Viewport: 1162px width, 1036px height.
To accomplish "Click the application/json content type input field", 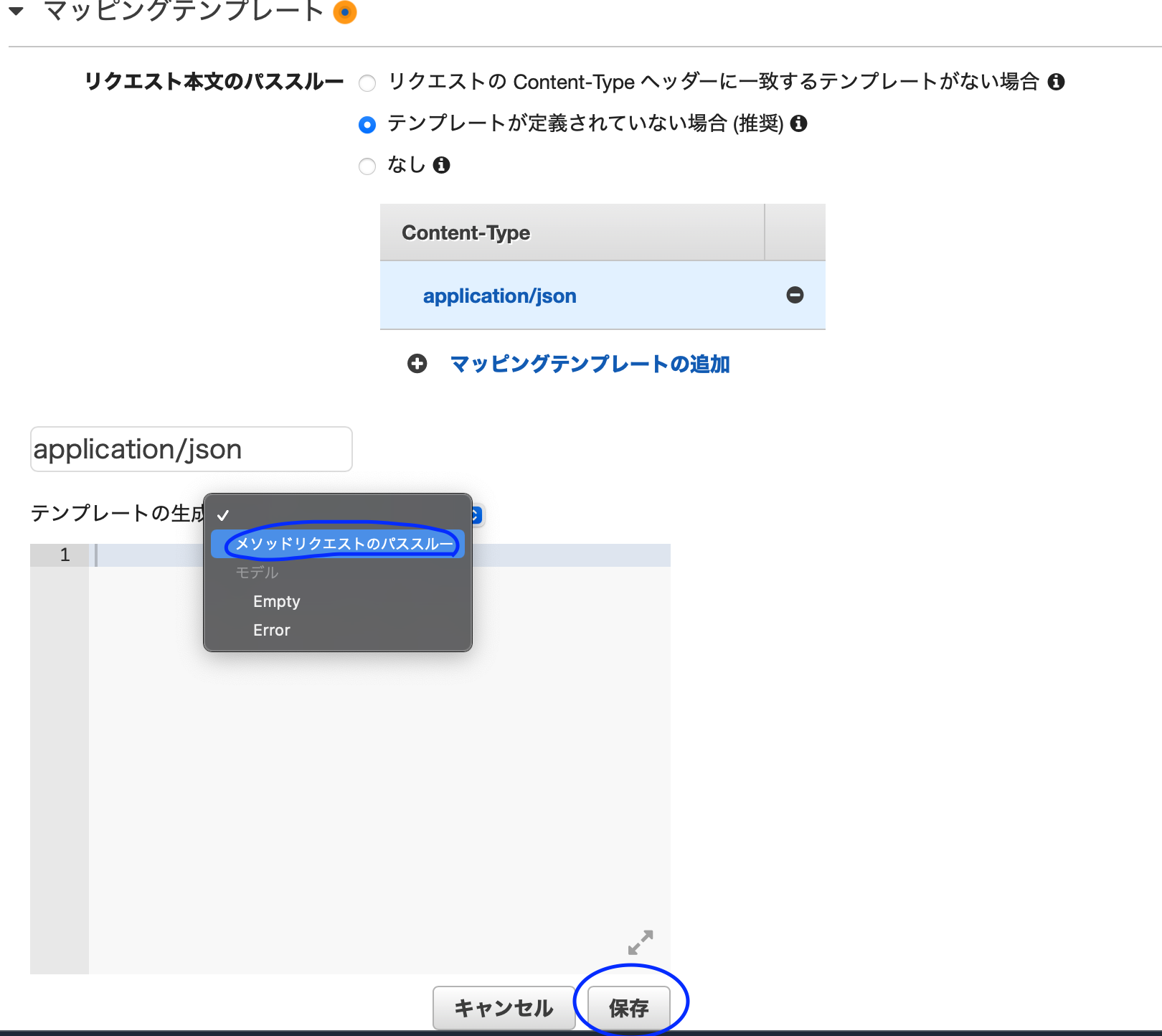I will 190,448.
